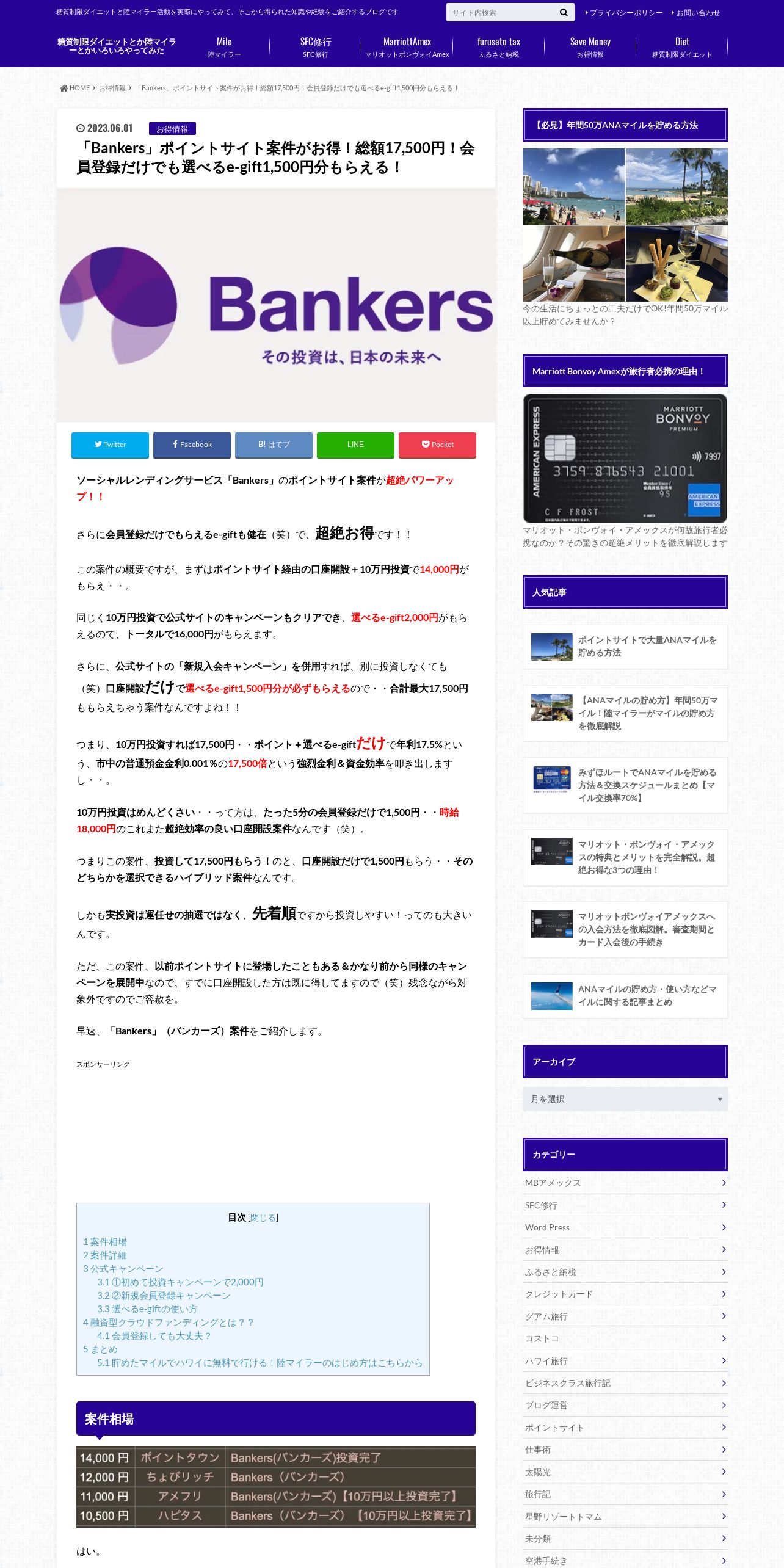This screenshot has height=1568, width=784.
Task: Open the SFC修行 category in sidebar
Action: coord(625,1205)
